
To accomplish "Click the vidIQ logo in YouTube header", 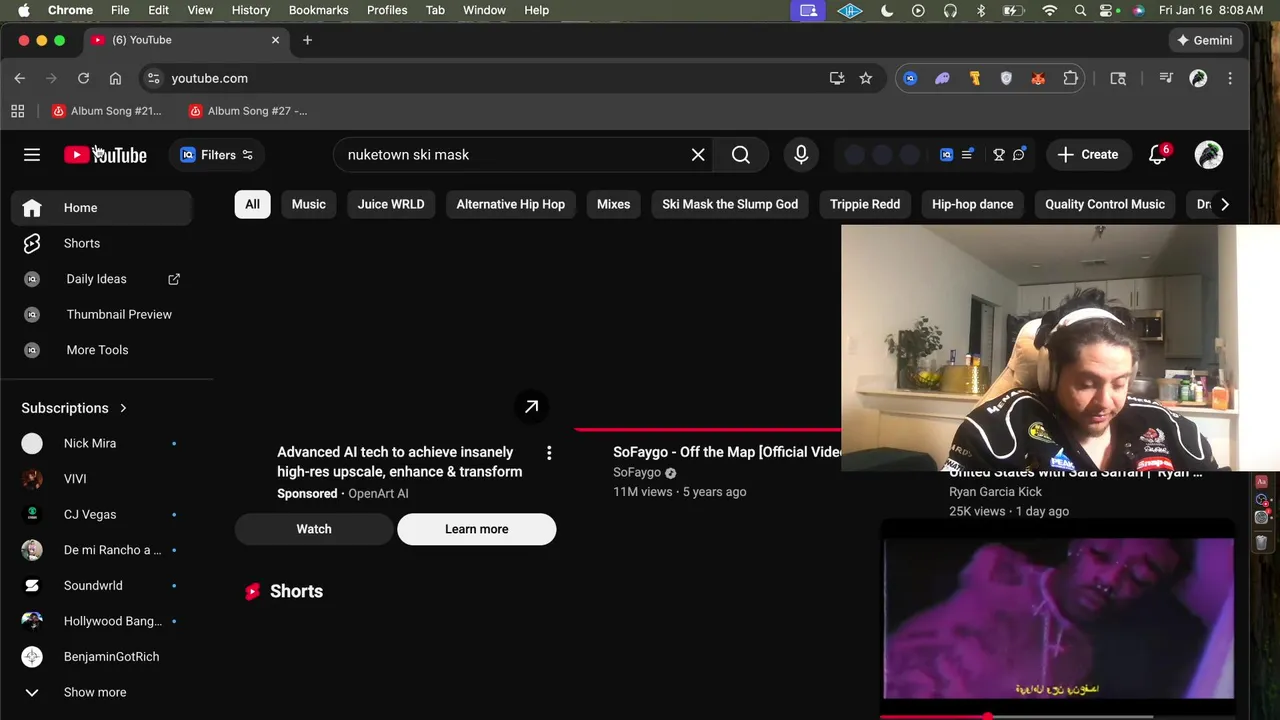I will 946,155.
